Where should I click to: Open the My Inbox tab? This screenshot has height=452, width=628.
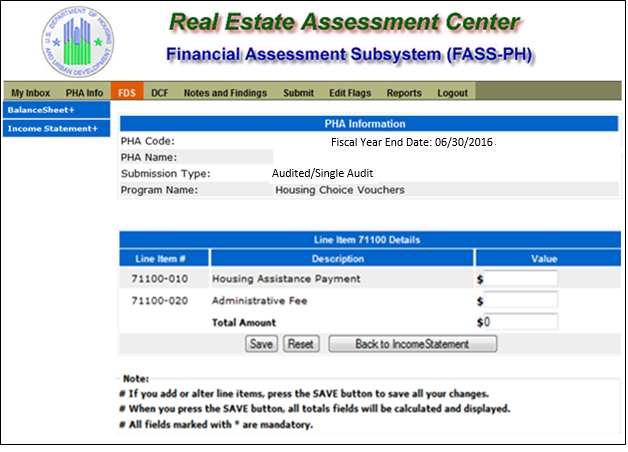(30, 93)
